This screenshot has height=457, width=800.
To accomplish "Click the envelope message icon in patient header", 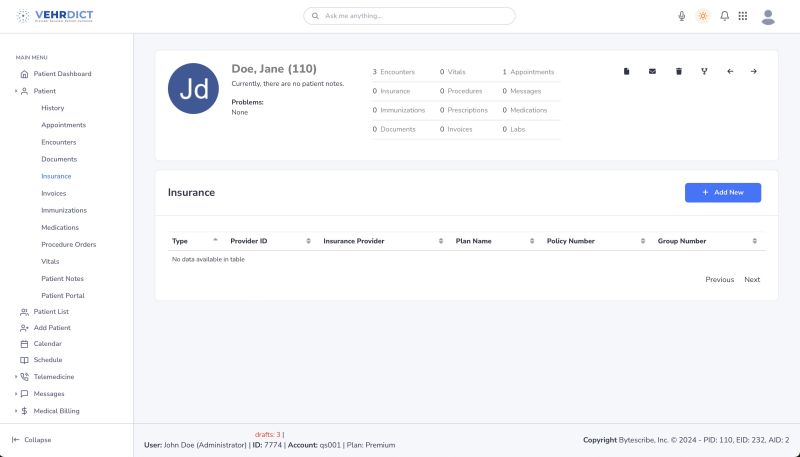I will pyautogui.click(x=652, y=71).
